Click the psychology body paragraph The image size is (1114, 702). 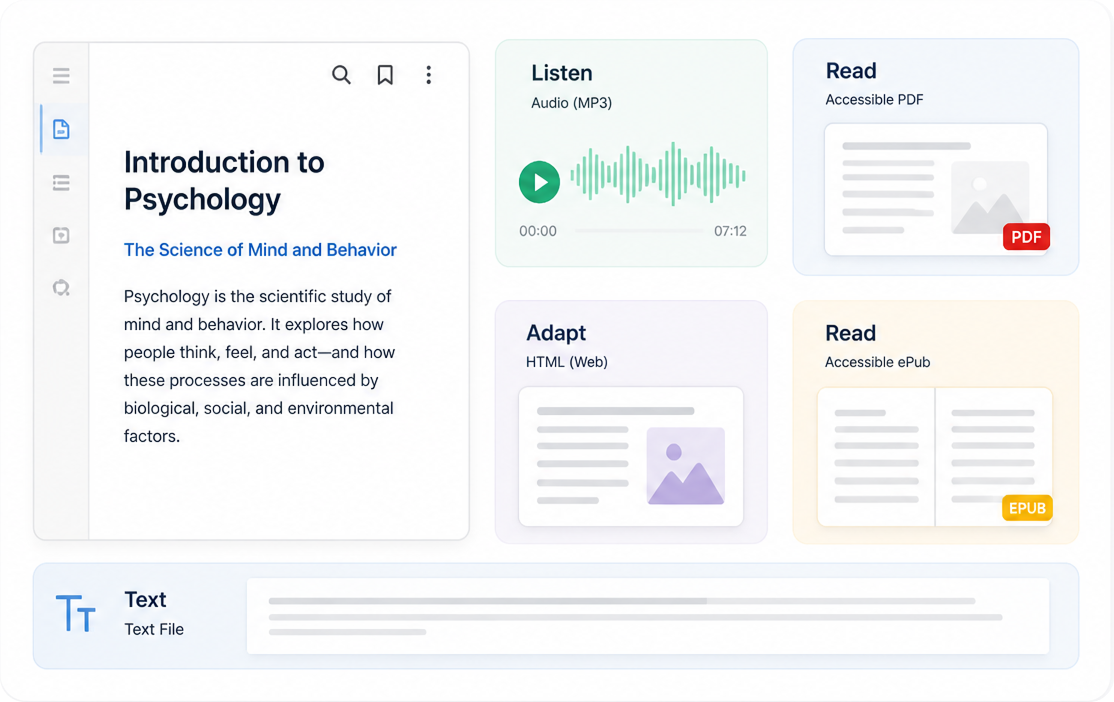click(x=259, y=366)
